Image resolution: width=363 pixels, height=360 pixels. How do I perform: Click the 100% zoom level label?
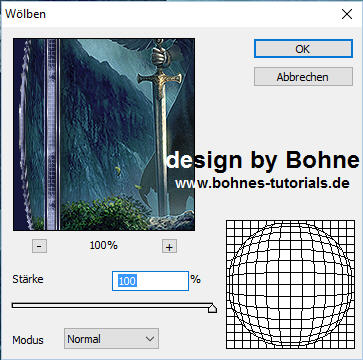click(x=104, y=246)
